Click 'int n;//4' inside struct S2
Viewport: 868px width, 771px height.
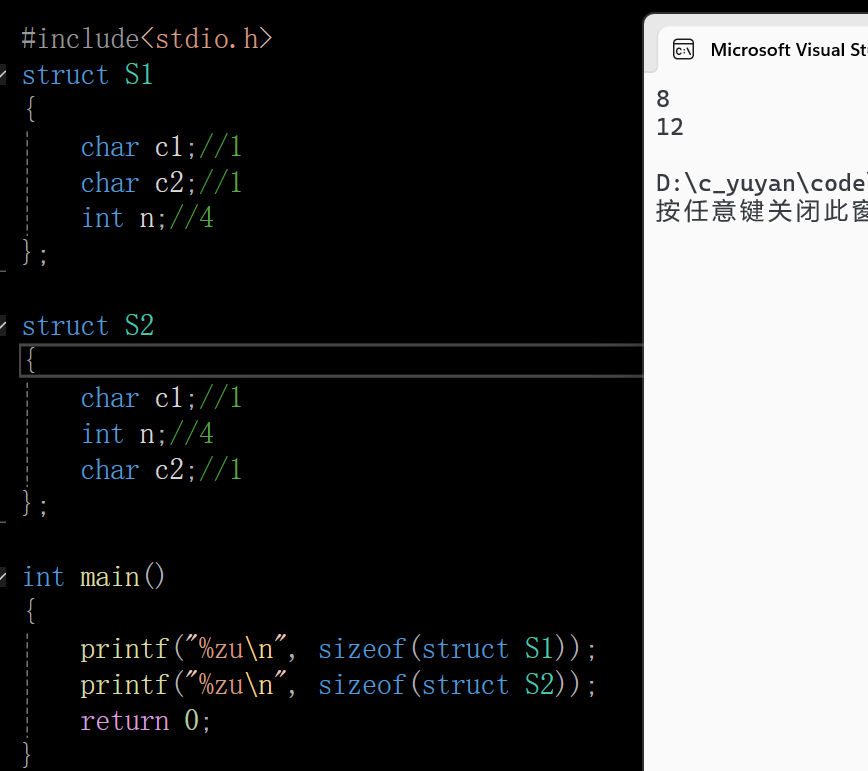[147, 434]
